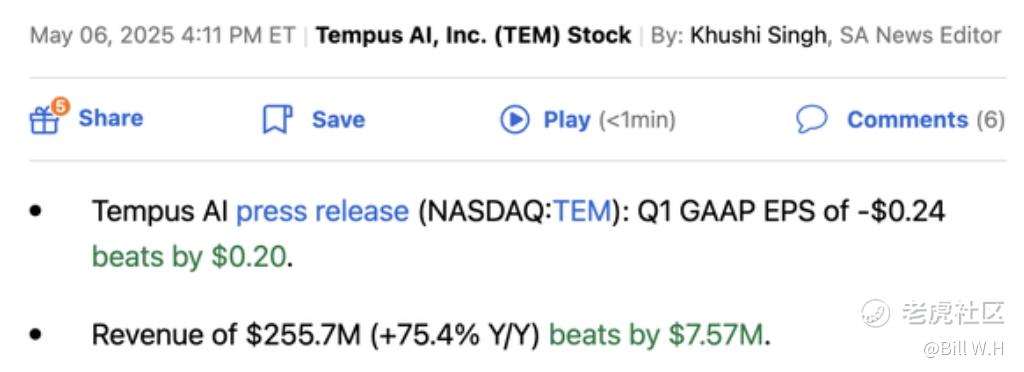The width and height of the screenshot is (1024, 372).
Task: Start audio with the circular play icon
Action: click(x=515, y=120)
